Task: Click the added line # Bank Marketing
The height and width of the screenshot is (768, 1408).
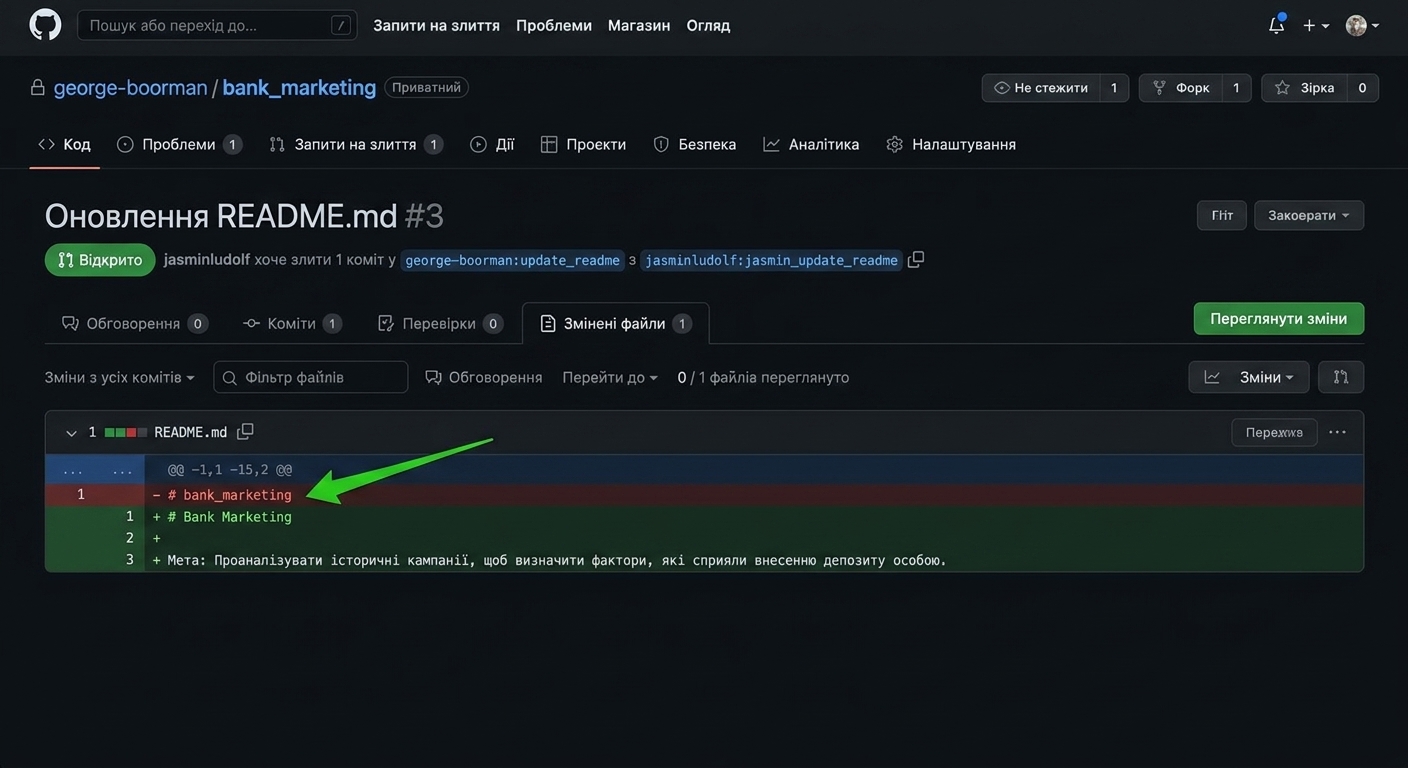Action: 704,517
